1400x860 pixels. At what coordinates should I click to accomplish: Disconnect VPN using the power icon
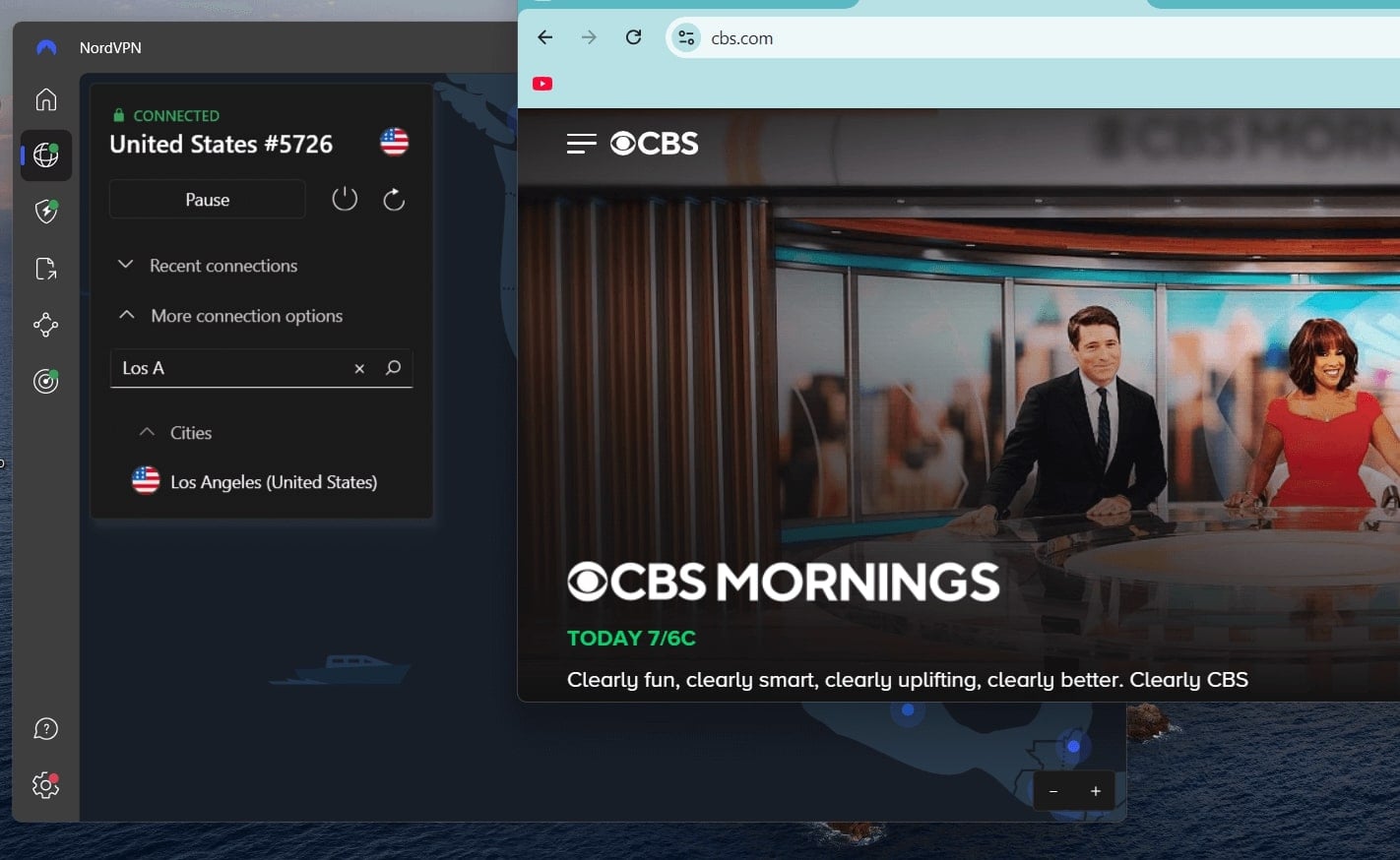[345, 198]
